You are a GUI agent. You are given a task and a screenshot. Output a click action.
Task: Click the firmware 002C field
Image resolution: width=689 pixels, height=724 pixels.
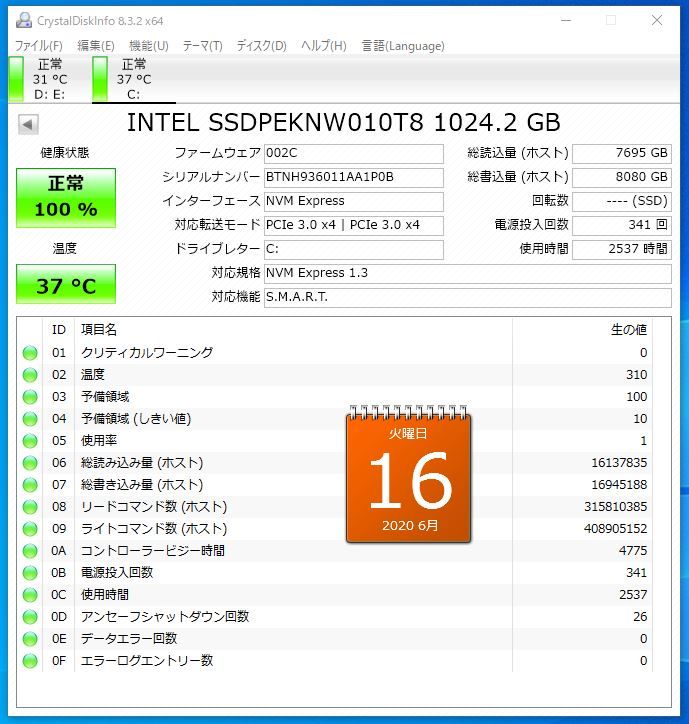353,153
